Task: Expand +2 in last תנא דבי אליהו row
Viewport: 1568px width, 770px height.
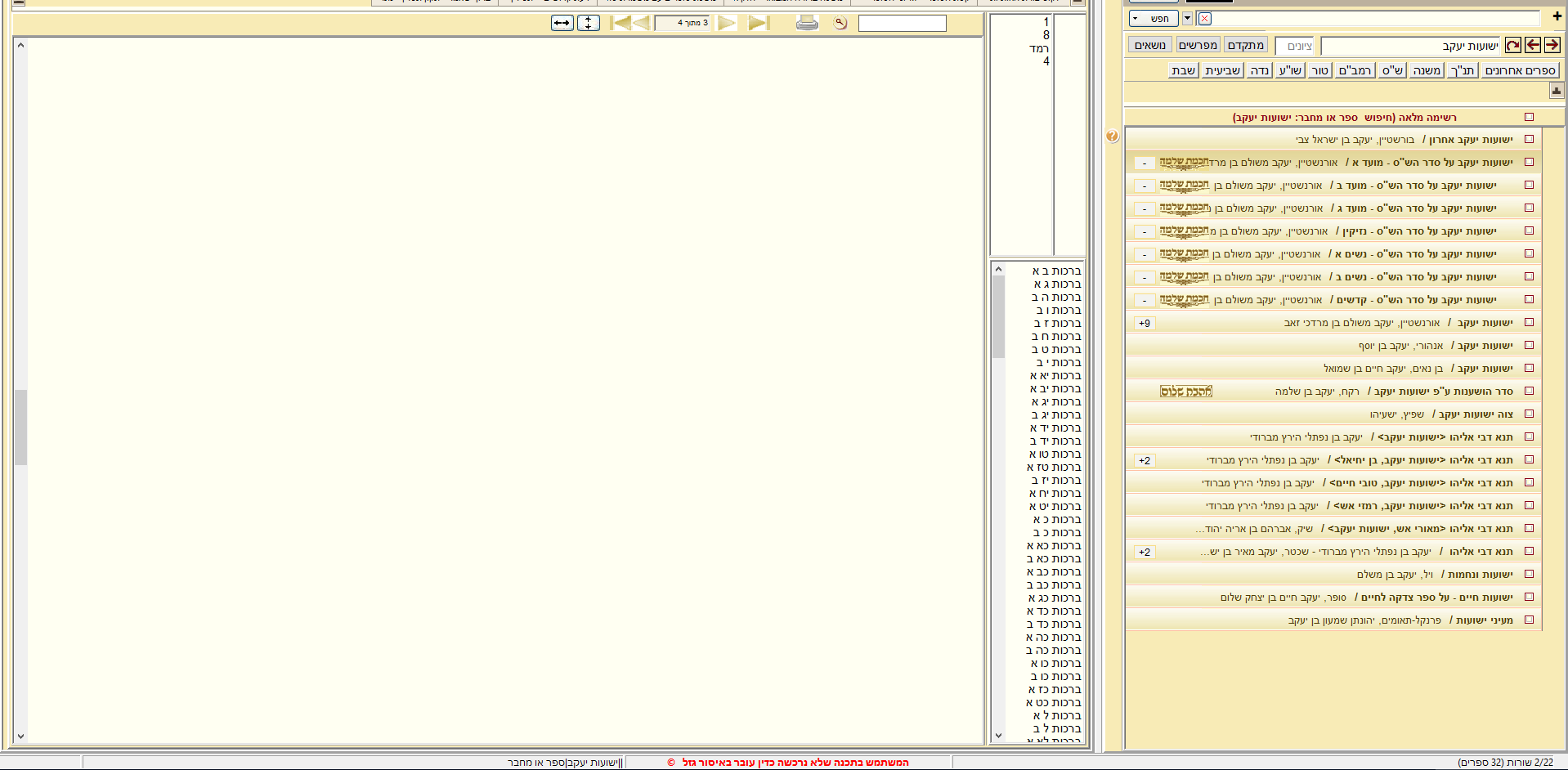Action: tap(1145, 552)
